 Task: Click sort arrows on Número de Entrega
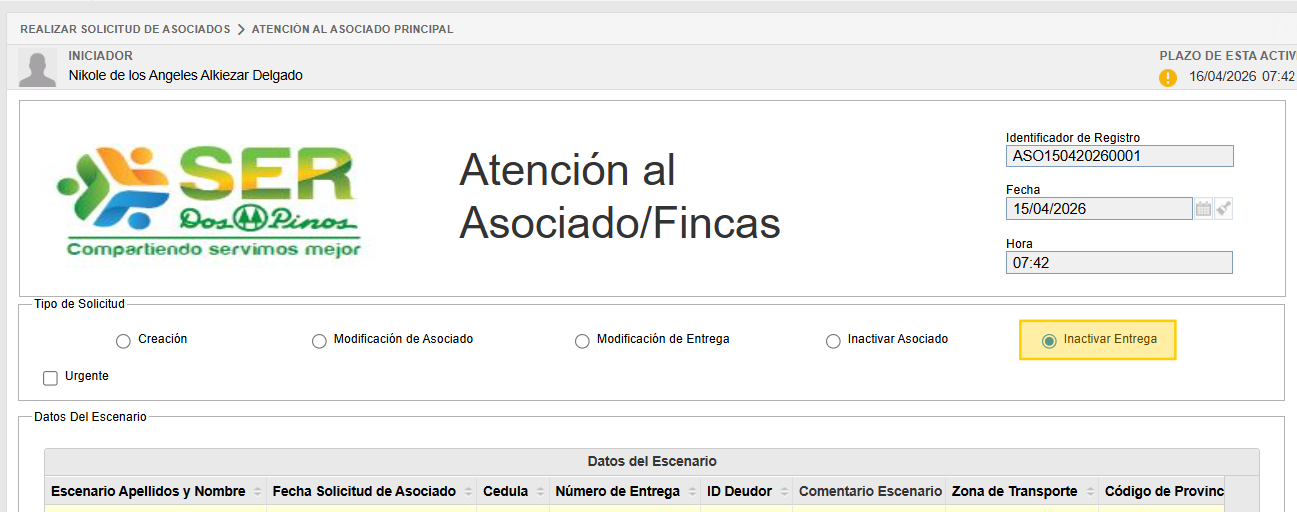point(691,492)
